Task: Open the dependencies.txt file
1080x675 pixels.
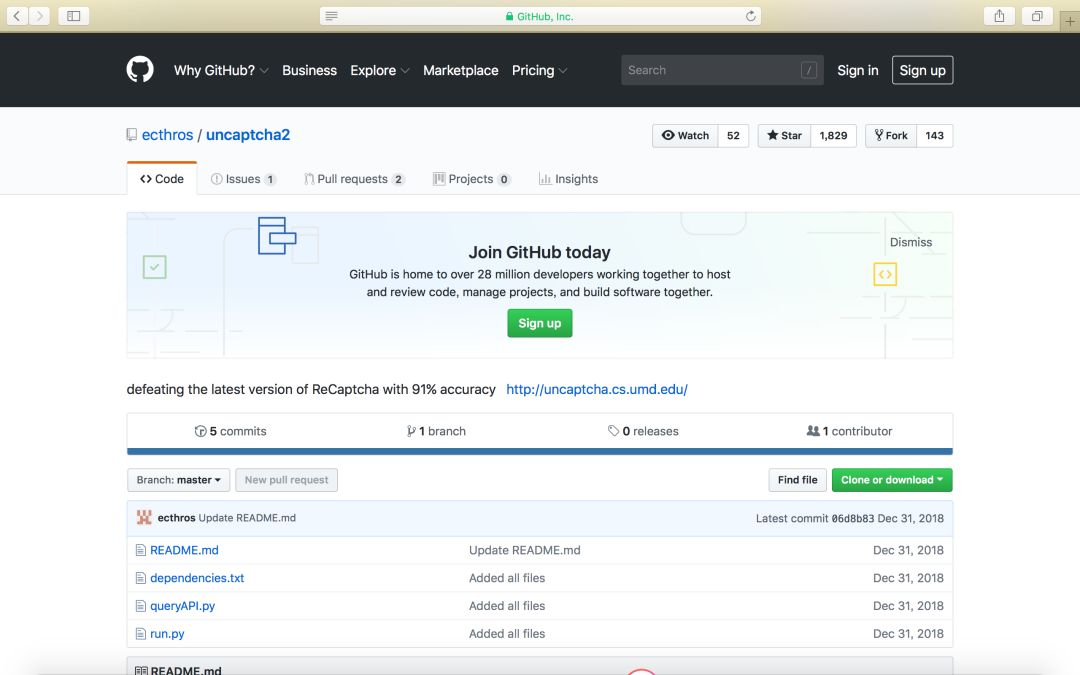Action: click(197, 578)
